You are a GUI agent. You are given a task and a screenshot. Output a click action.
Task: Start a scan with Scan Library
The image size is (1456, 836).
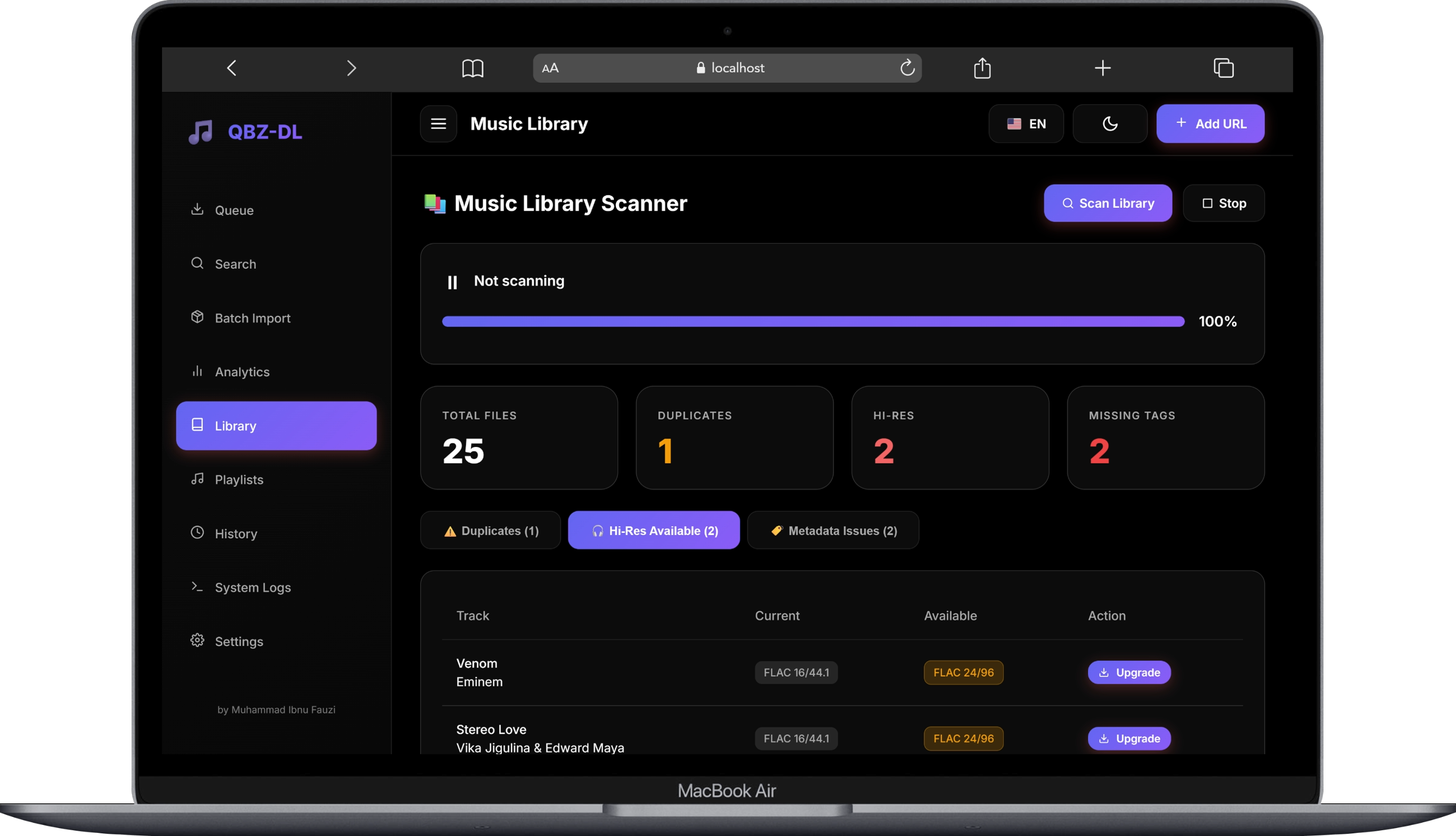(x=1108, y=203)
